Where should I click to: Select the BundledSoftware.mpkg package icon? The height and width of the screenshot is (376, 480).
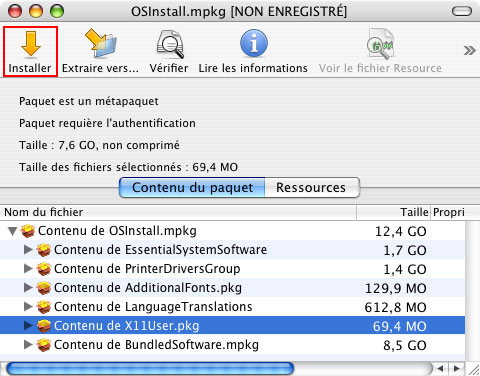[44, 345]
